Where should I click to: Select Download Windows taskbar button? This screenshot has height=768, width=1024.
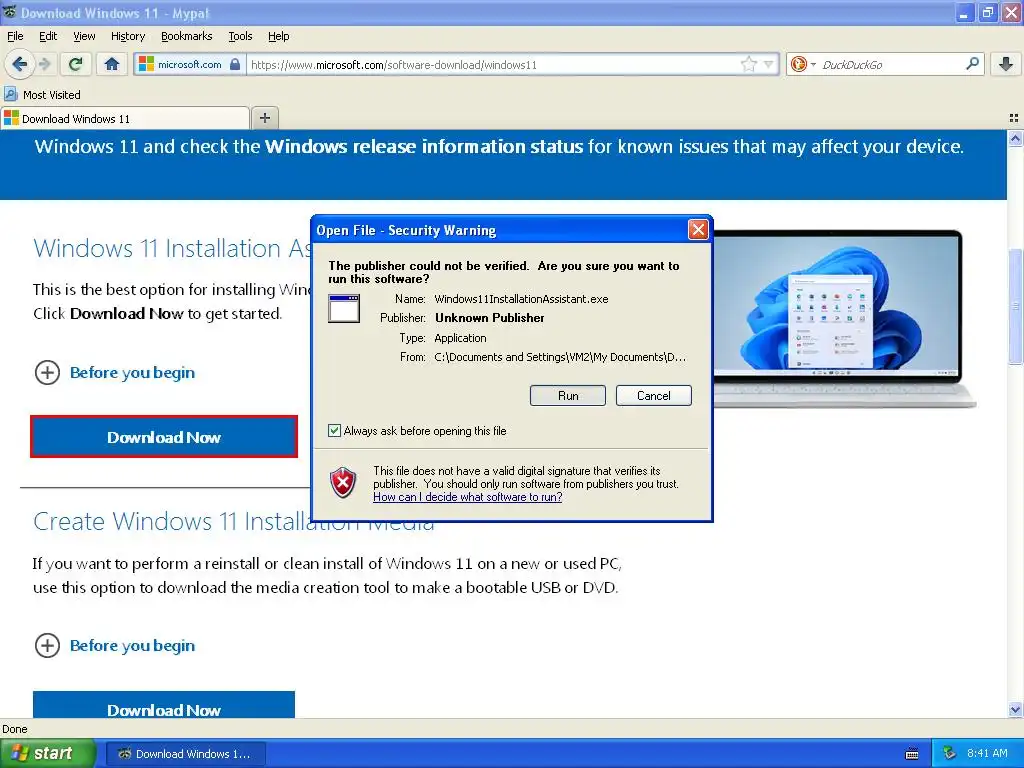point(186,754)
